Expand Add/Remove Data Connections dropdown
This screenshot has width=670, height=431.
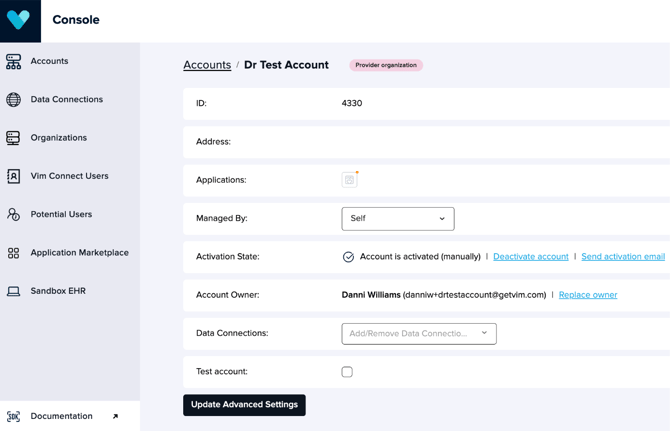[x=419, y=334]
